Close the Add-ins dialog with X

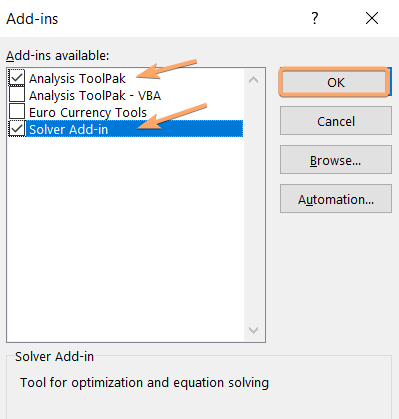[x=372, y=18]
